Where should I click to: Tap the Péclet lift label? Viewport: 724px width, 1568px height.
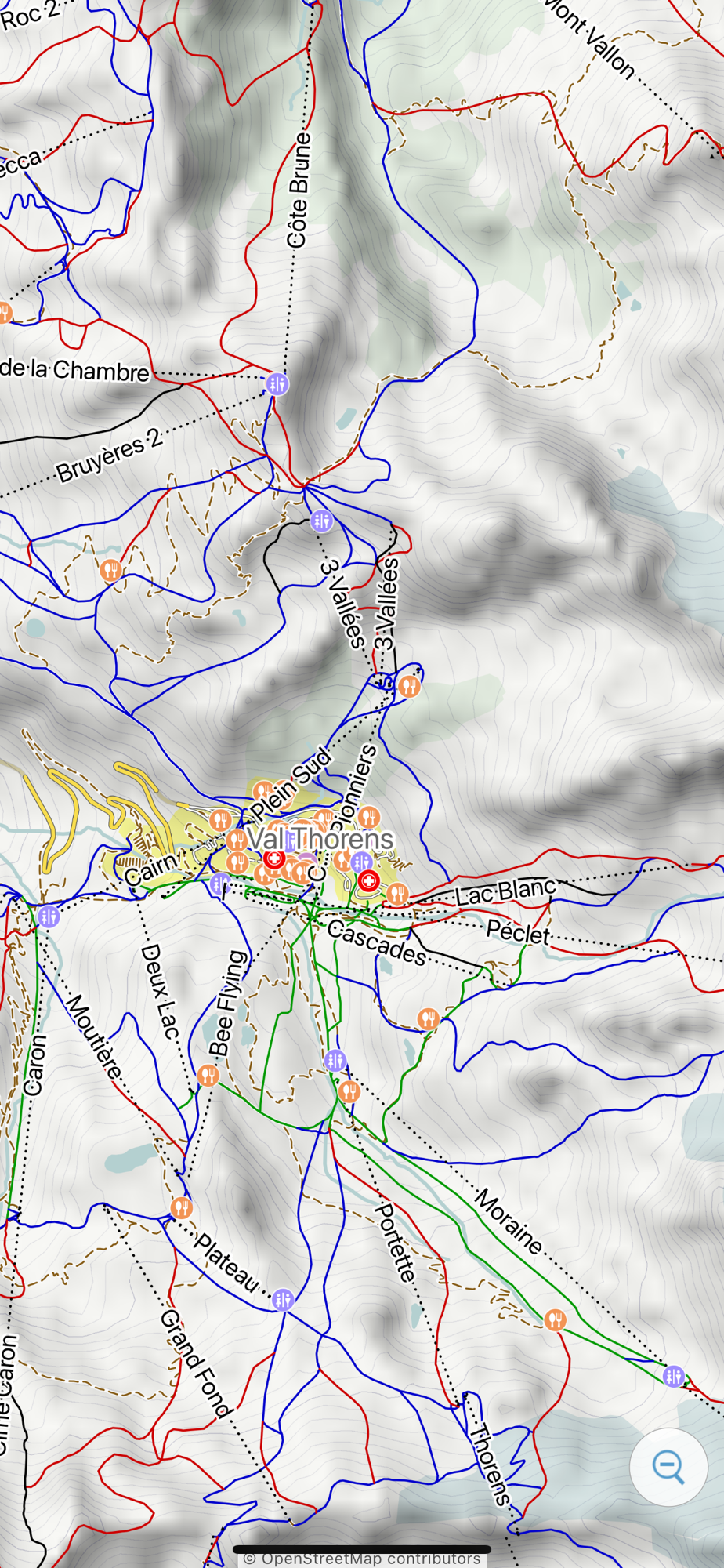(519, 931)
